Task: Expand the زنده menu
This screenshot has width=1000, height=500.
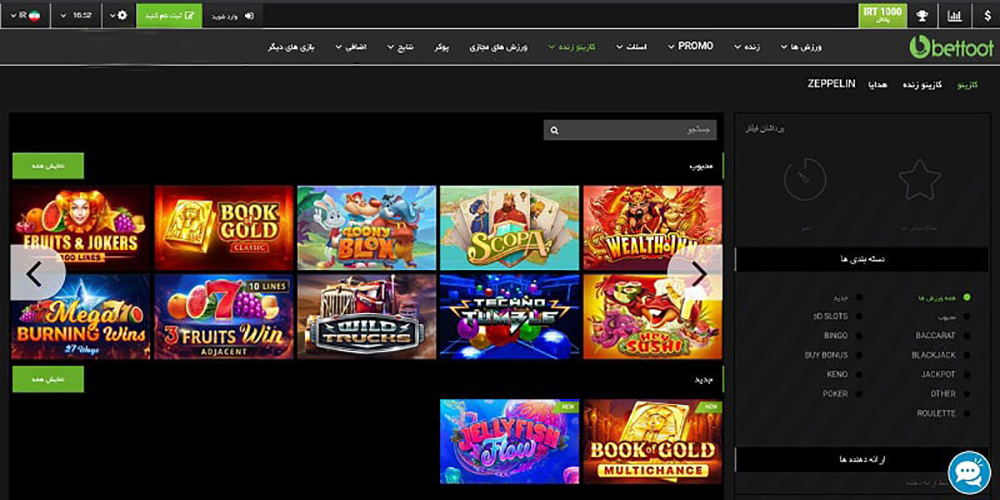Action: click(x=747, y=47)
